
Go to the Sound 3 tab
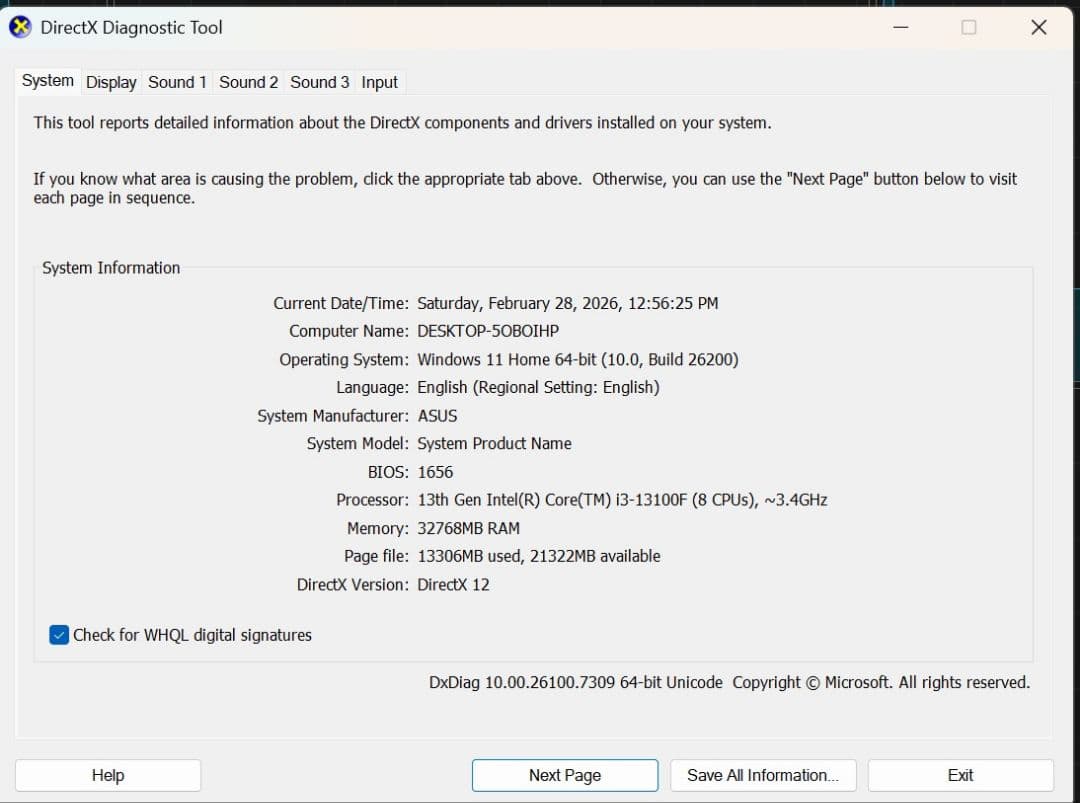pos(320,82)
